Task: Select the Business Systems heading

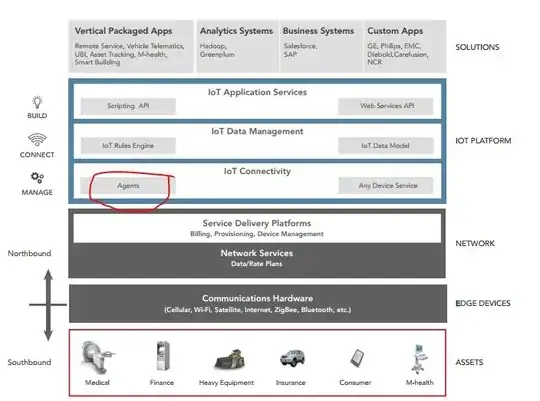Action: [318, 31]
